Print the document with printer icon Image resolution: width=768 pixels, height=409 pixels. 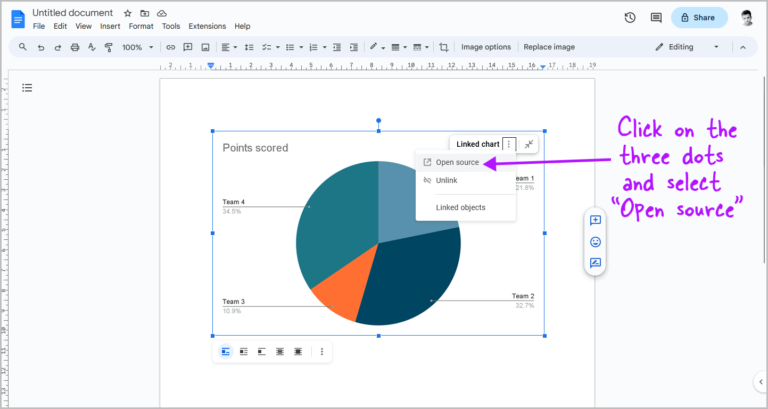click(x=74, y=48)
